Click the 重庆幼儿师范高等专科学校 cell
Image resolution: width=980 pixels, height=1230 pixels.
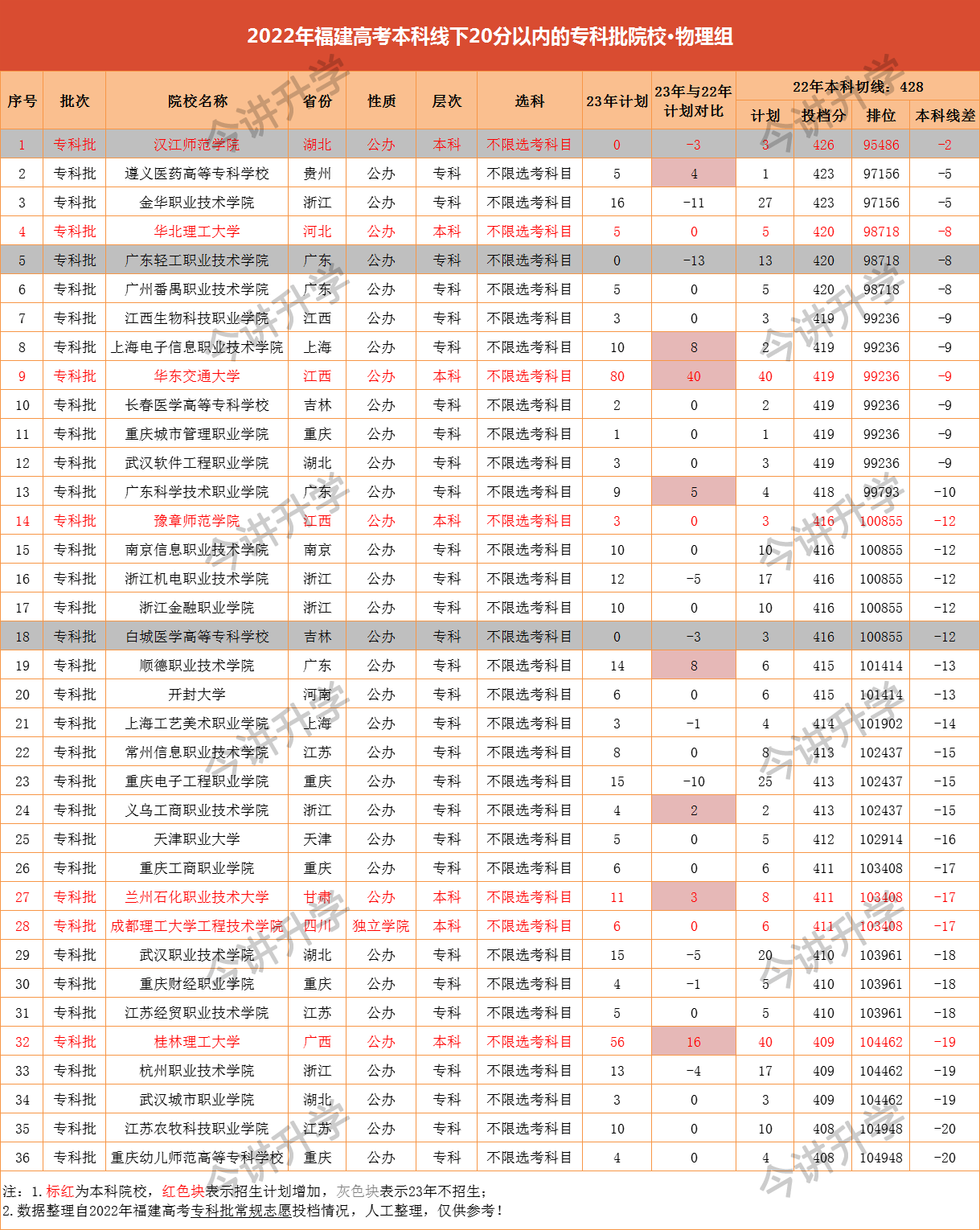(197, 1158)
